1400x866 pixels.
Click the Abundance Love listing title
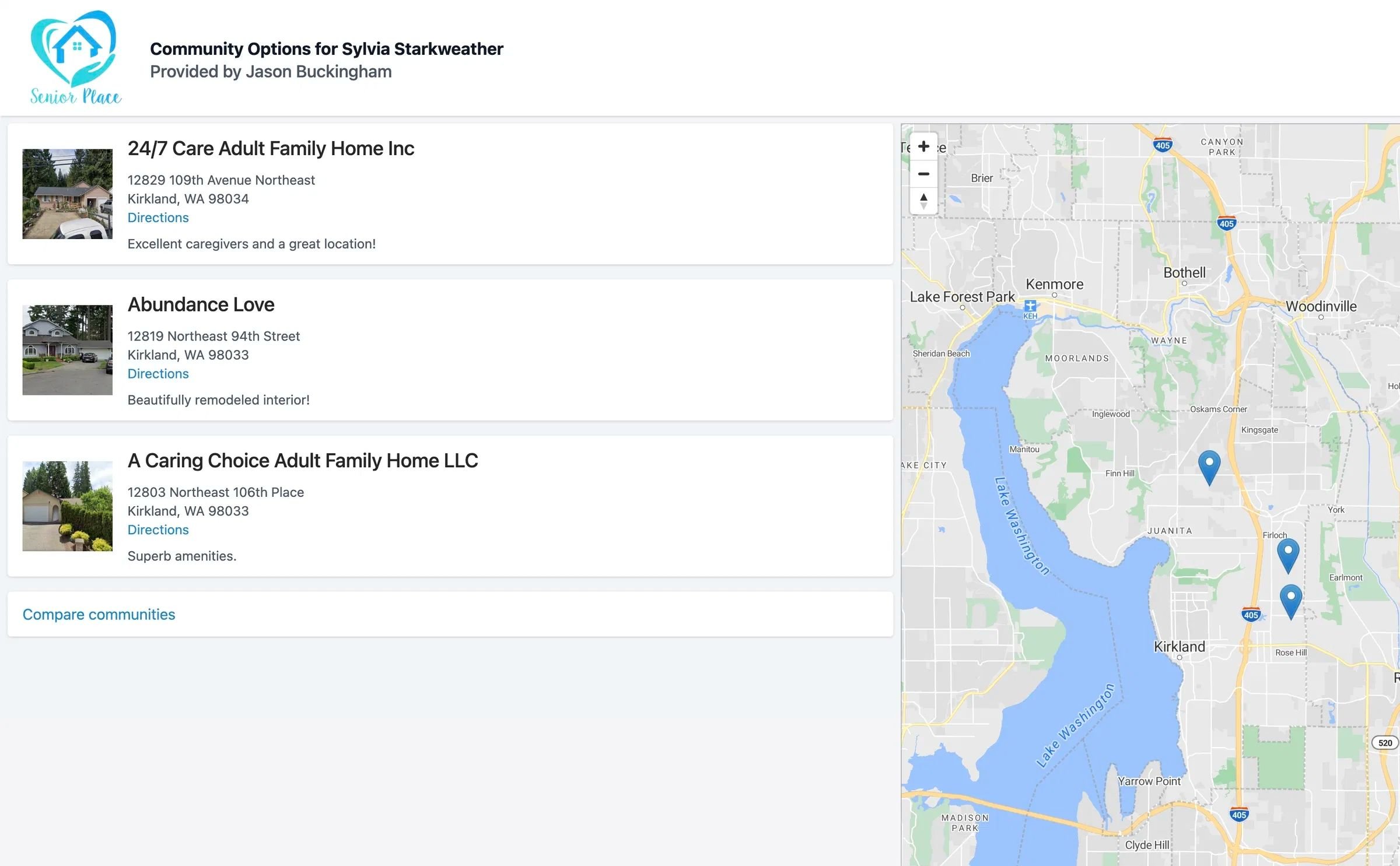coord(201,304)
